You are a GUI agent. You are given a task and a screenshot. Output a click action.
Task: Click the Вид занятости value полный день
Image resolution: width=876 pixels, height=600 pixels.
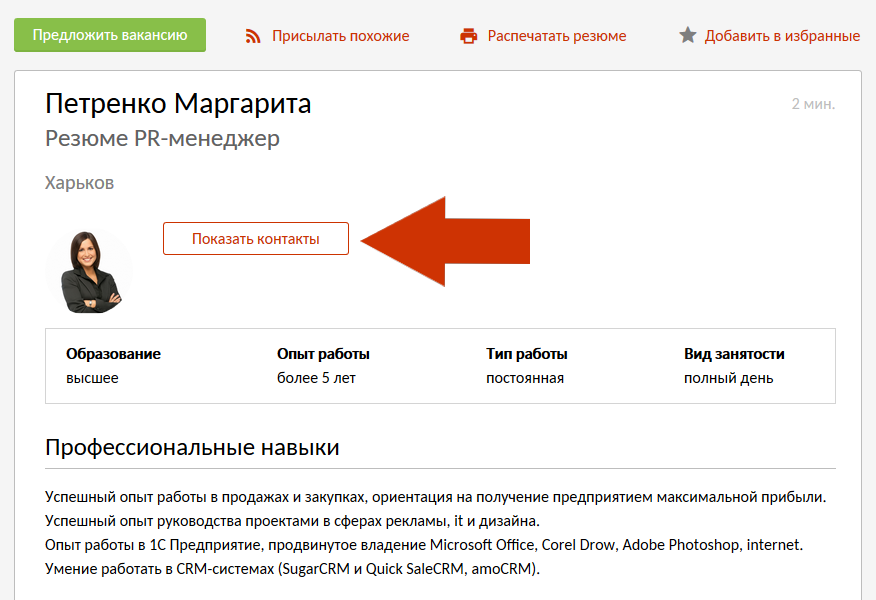(728, 378)
